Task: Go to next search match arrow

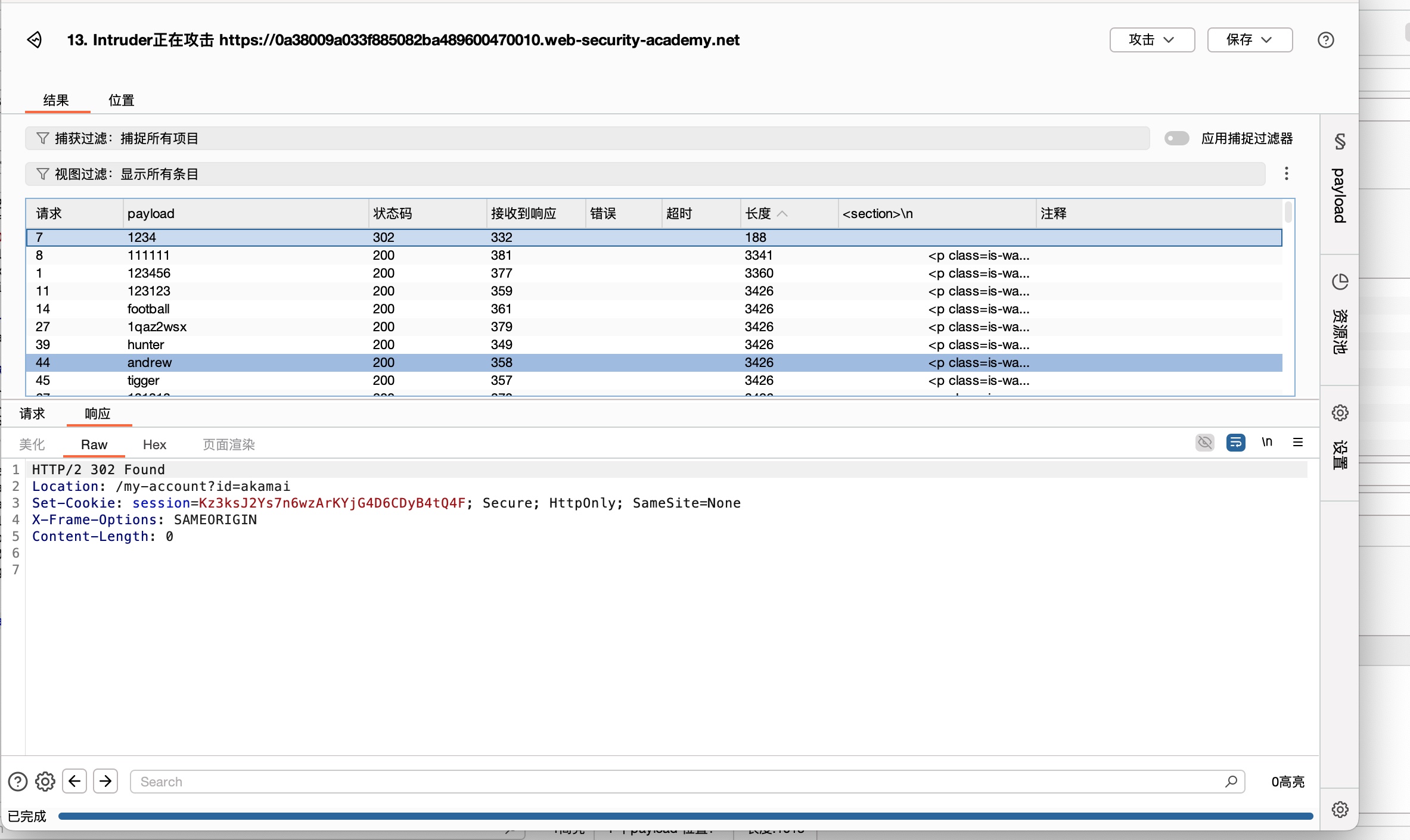Action: pos(105,781)
